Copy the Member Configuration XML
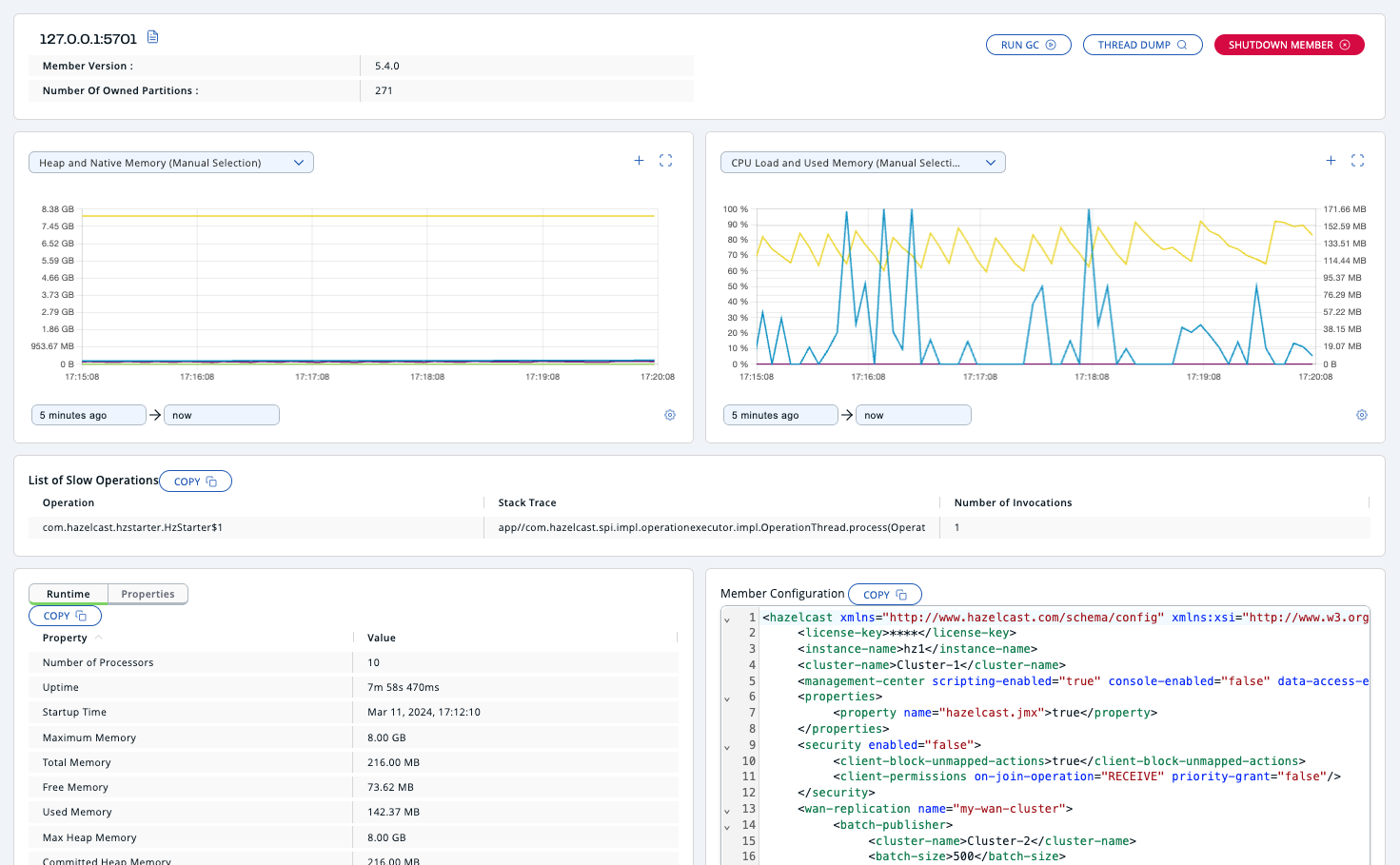Viewport: 1400px width, 865px height. [x=884, y=595]
